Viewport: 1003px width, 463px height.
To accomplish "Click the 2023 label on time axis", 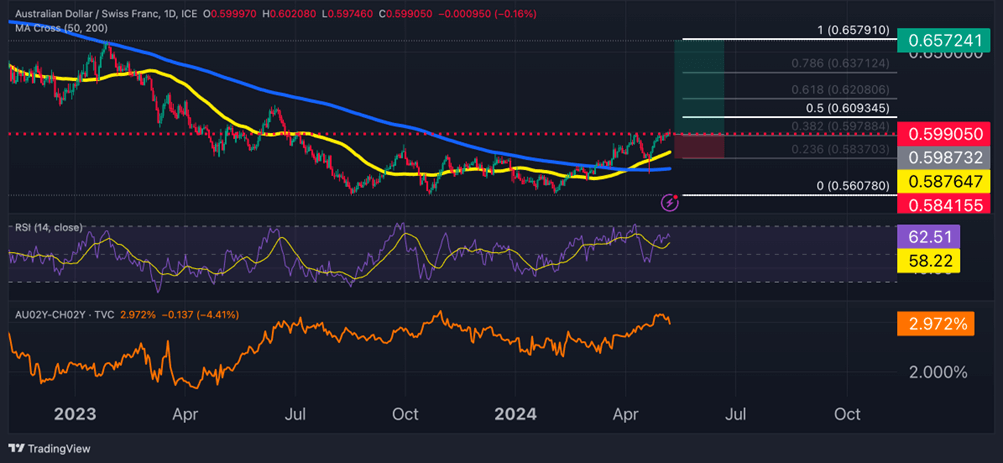I will 75,414.
